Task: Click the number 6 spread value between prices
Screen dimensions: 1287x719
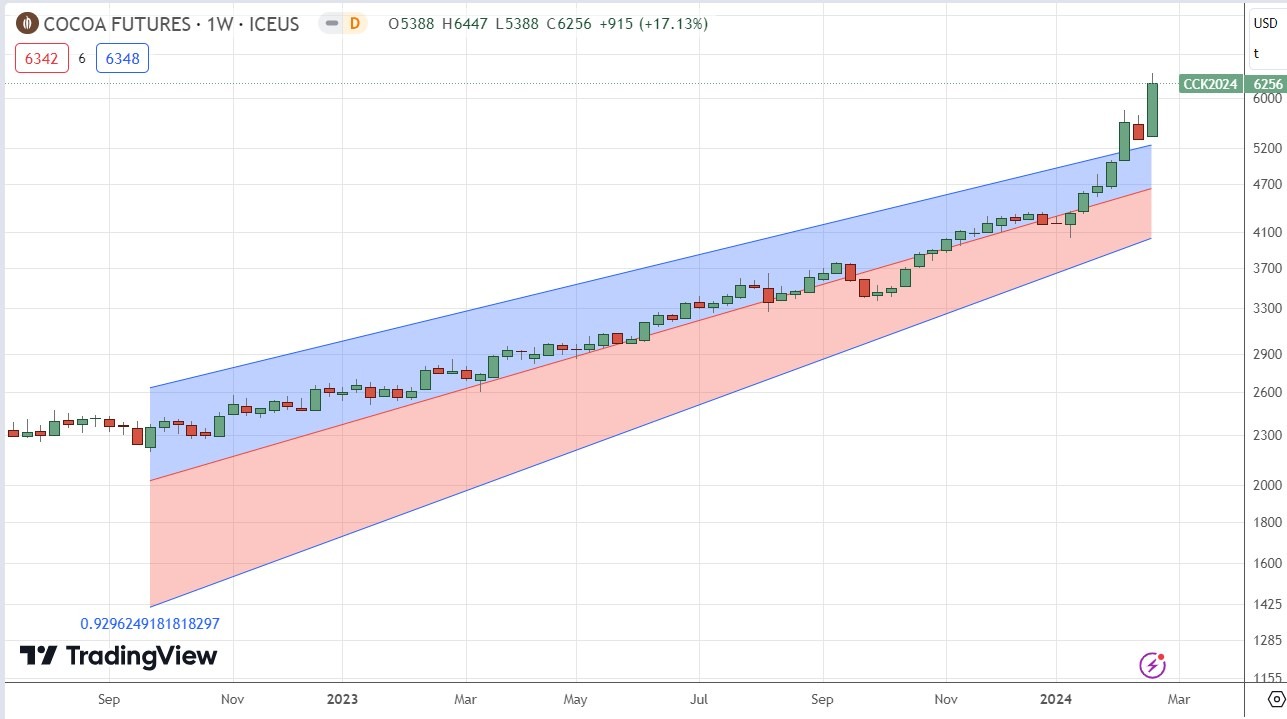Action: coord(82,58)
